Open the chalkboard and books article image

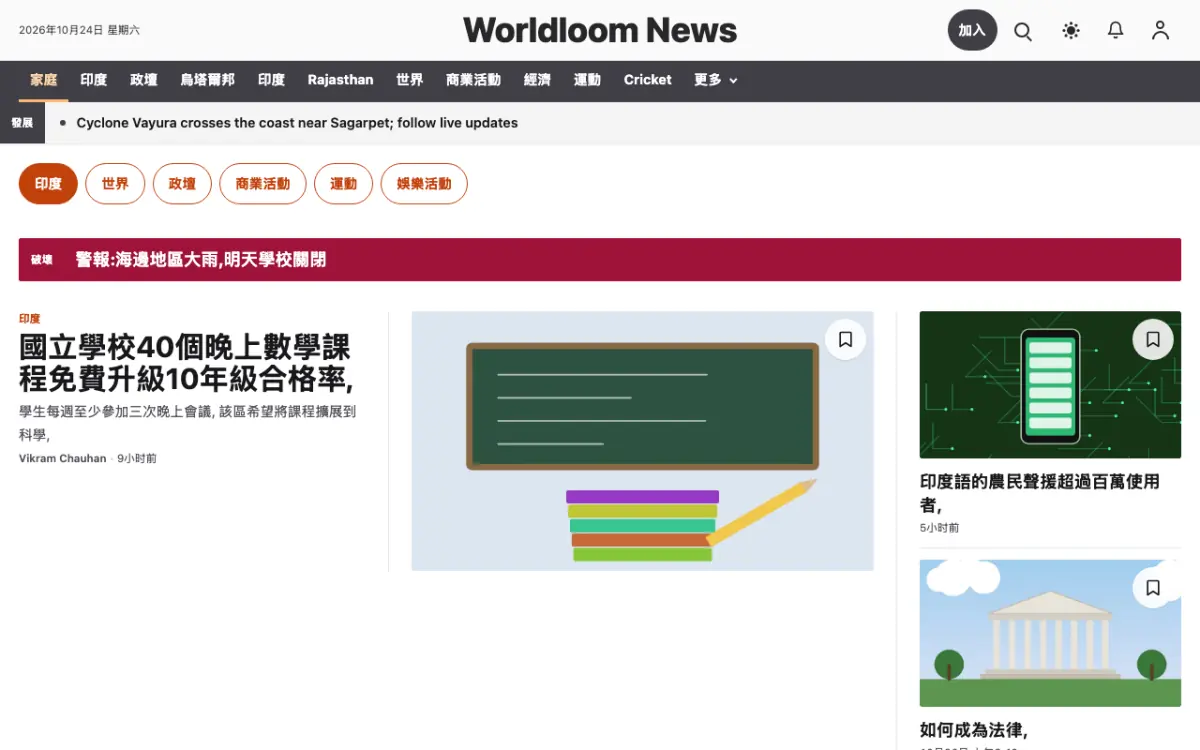tap(642, 441)
